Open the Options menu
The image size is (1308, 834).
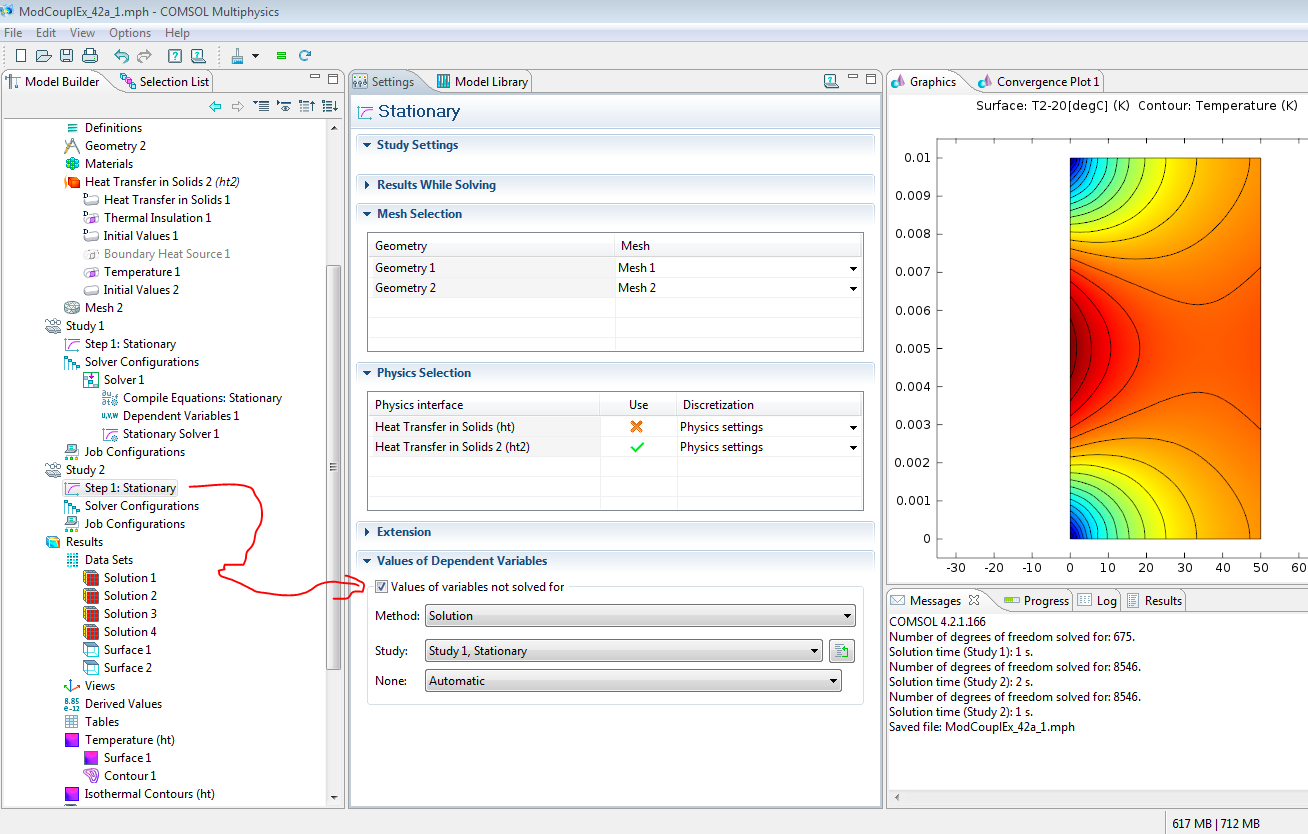[x=130, y=33]
